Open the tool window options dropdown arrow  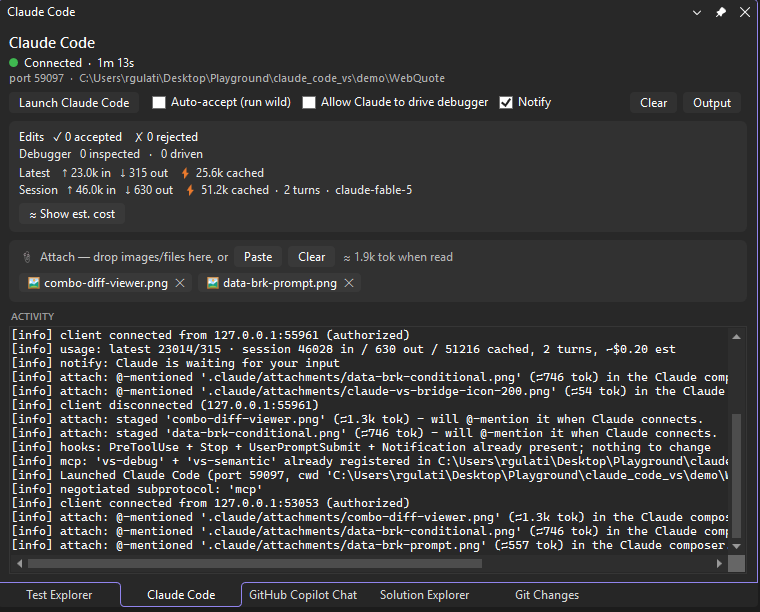coord(697,13)
